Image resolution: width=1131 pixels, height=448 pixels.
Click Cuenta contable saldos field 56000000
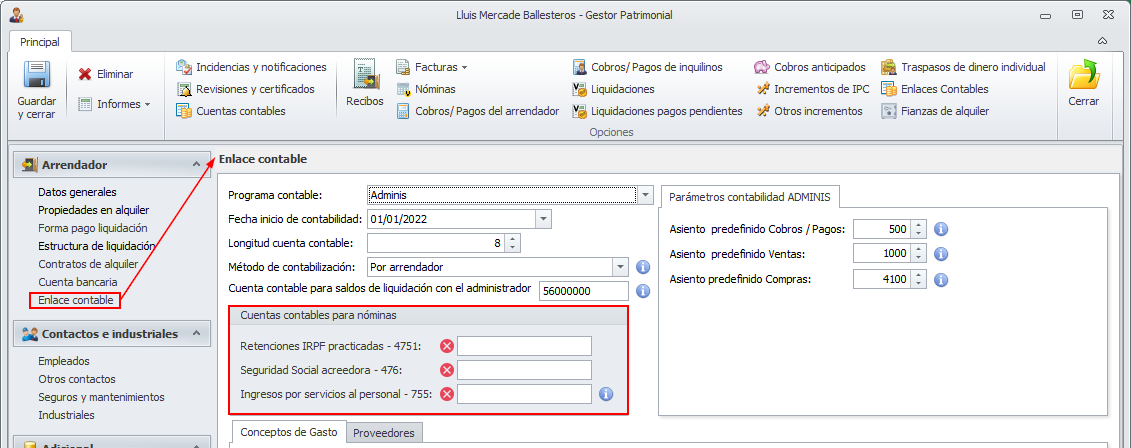pyautogui.click(x=584, y=291)
